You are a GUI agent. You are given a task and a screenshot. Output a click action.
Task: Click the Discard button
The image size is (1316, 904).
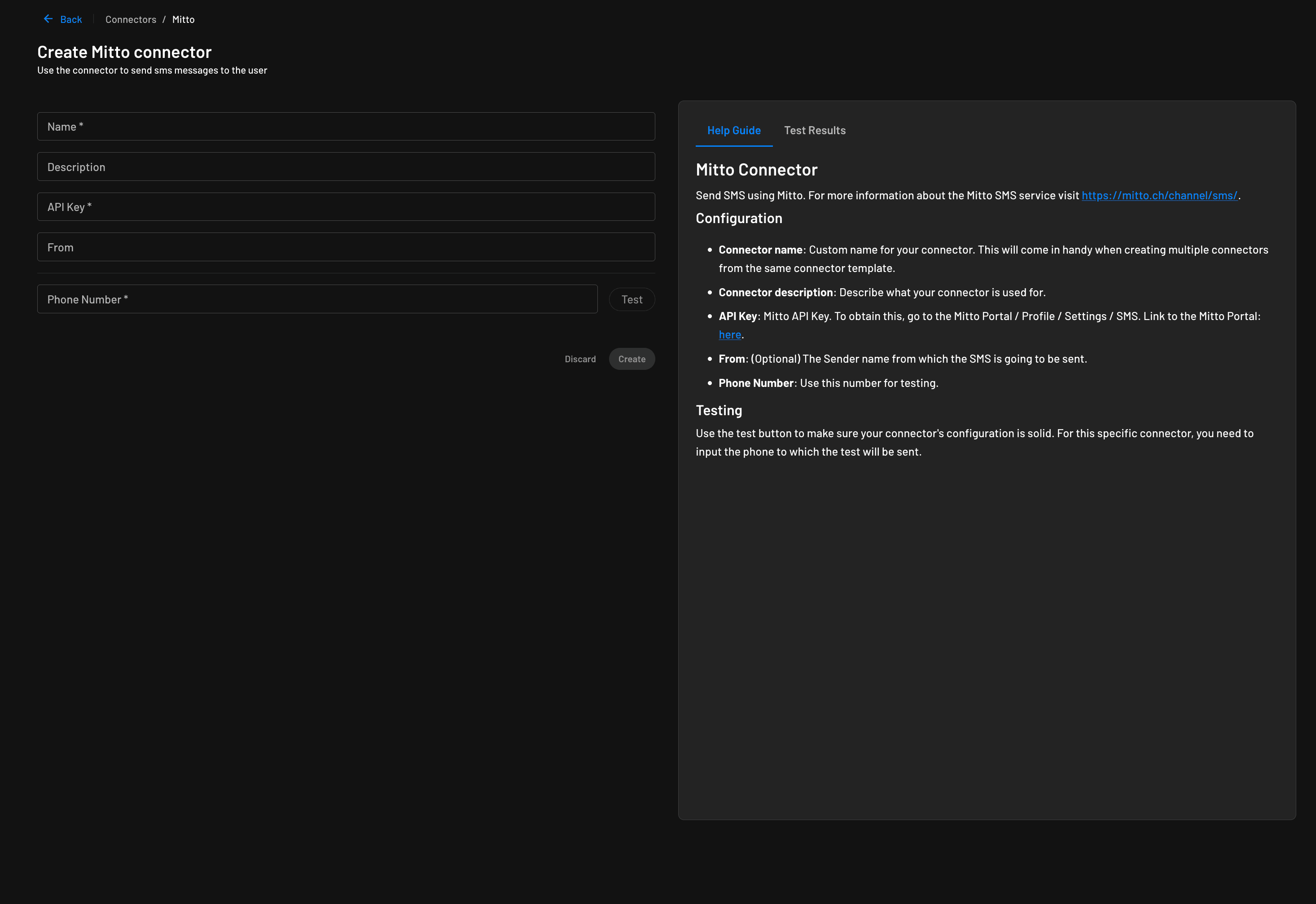tap(580, 359)
